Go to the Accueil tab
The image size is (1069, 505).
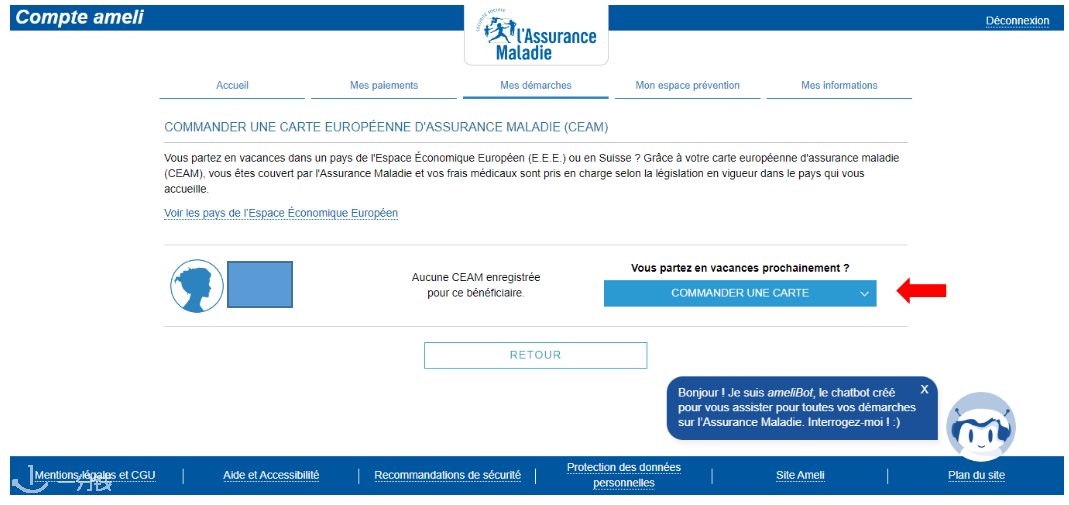pyautogui.click(x=232, y=86)
